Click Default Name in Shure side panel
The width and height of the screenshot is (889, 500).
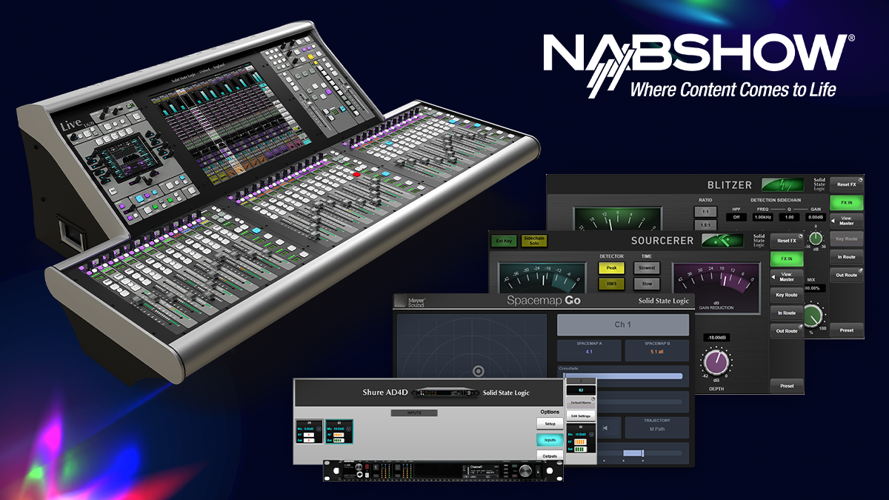tap(581, 402)
